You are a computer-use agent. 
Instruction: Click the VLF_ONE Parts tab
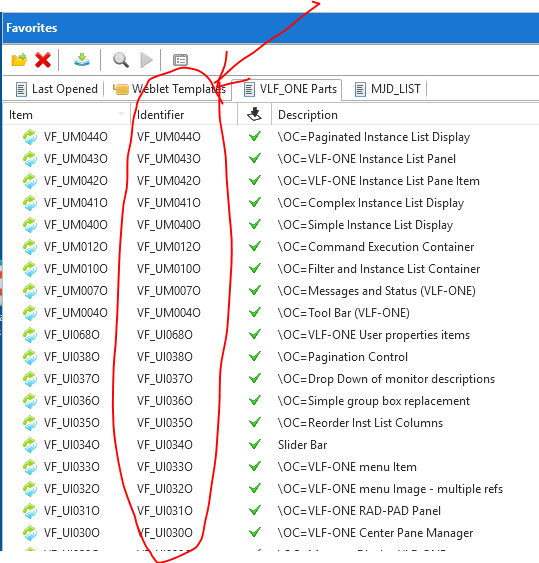(291, 89)
